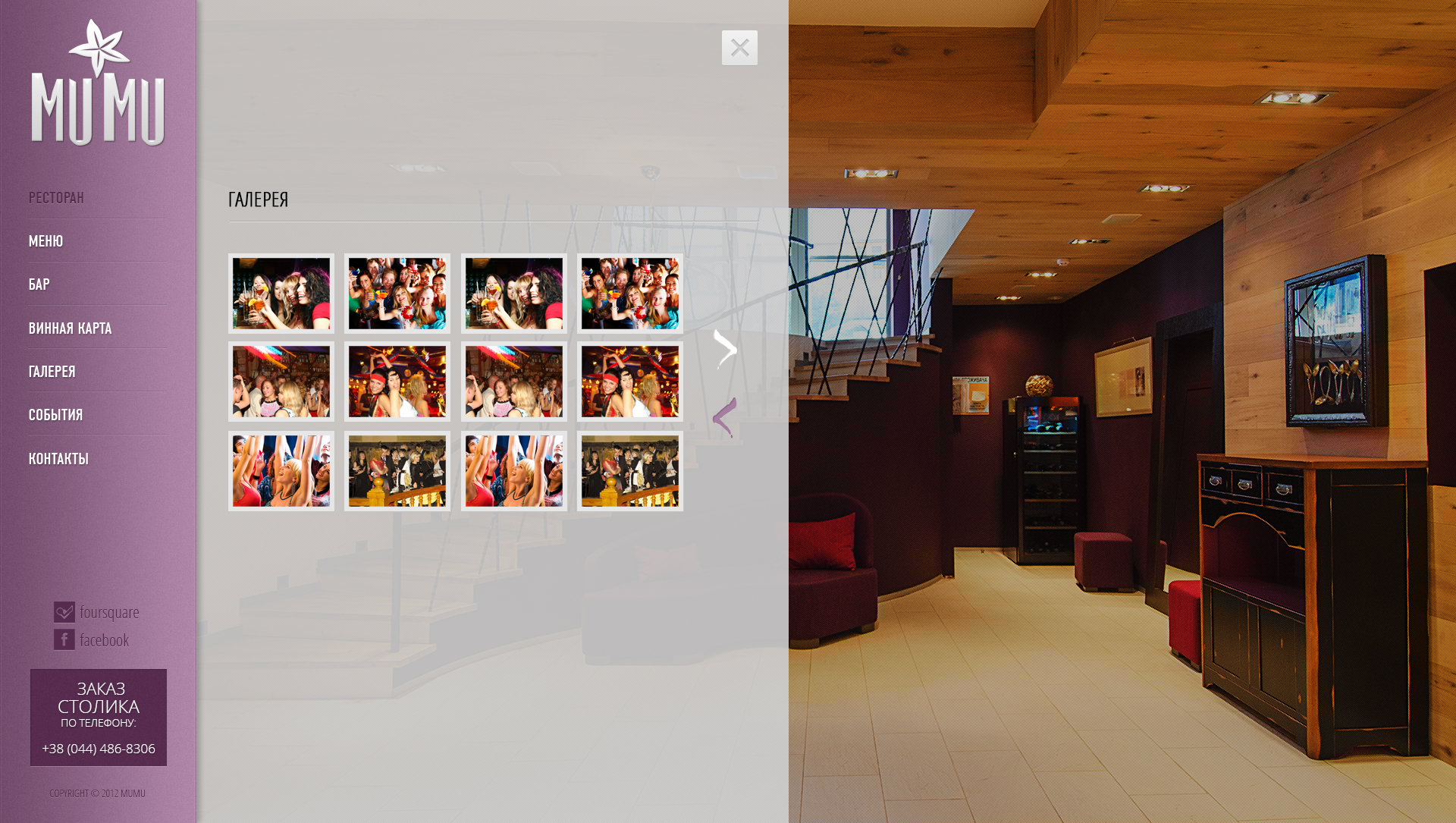Go to События section
Image resolution: width=1456 pixels, height=823 pixels.
point(55,415)
